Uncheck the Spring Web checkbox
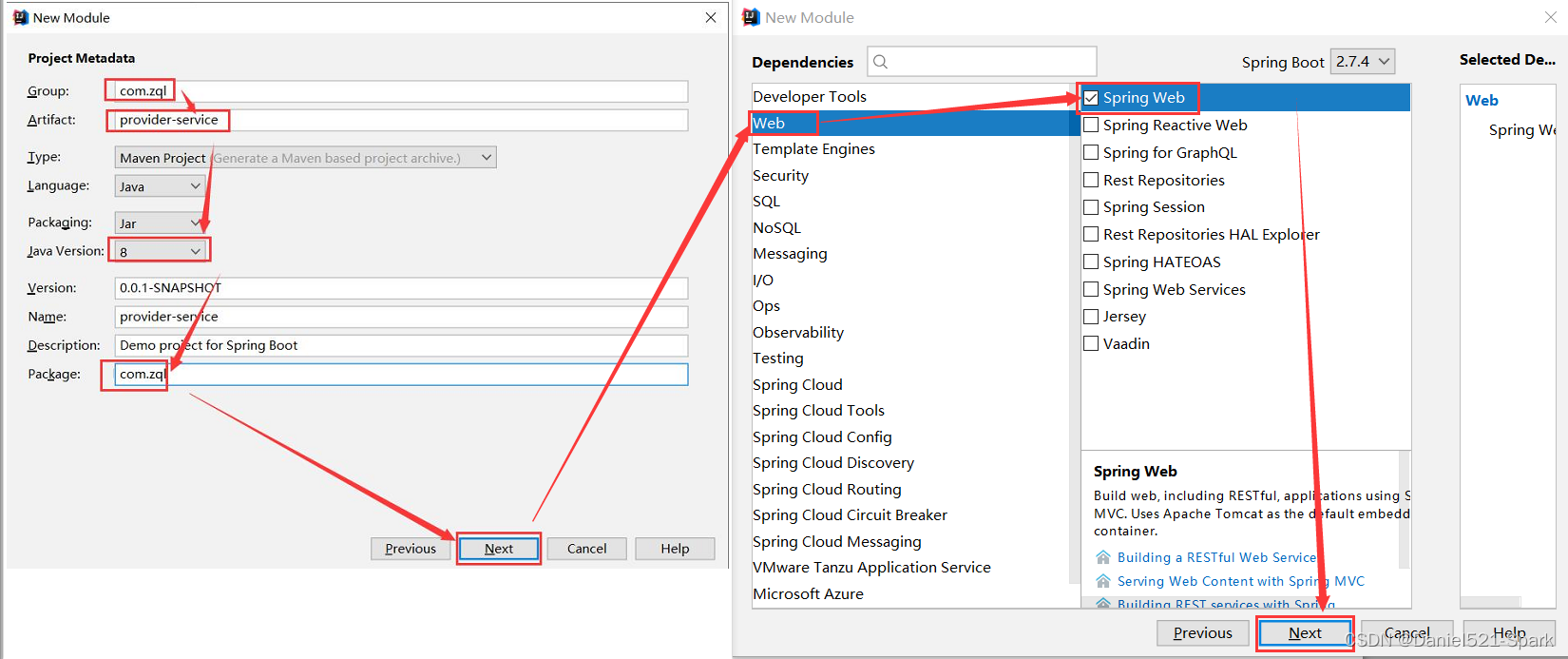The width and height of the screenshot is (1568, 659). [x=1091, y=98]
